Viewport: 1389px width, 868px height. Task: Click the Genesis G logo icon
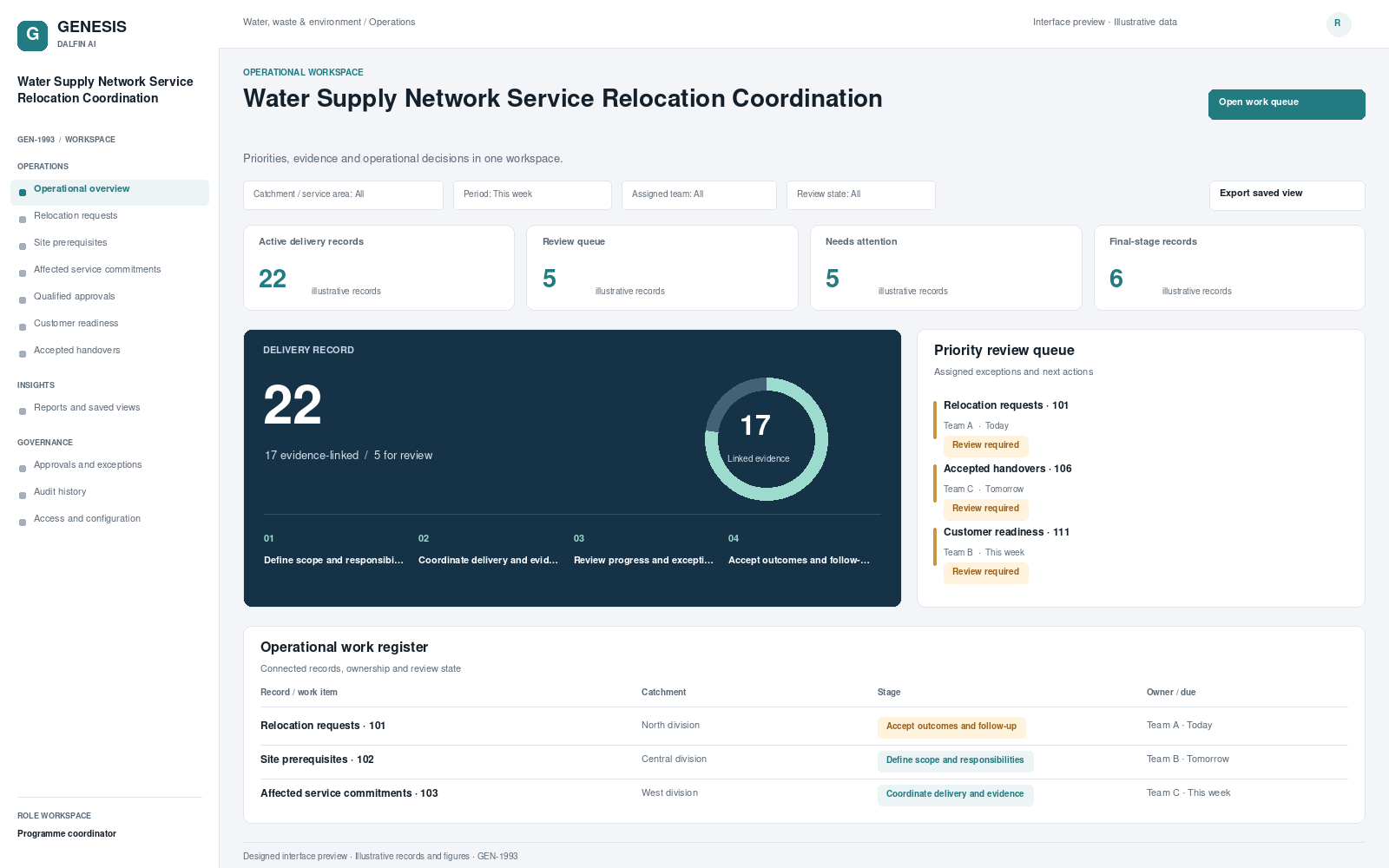click(32, 36)
